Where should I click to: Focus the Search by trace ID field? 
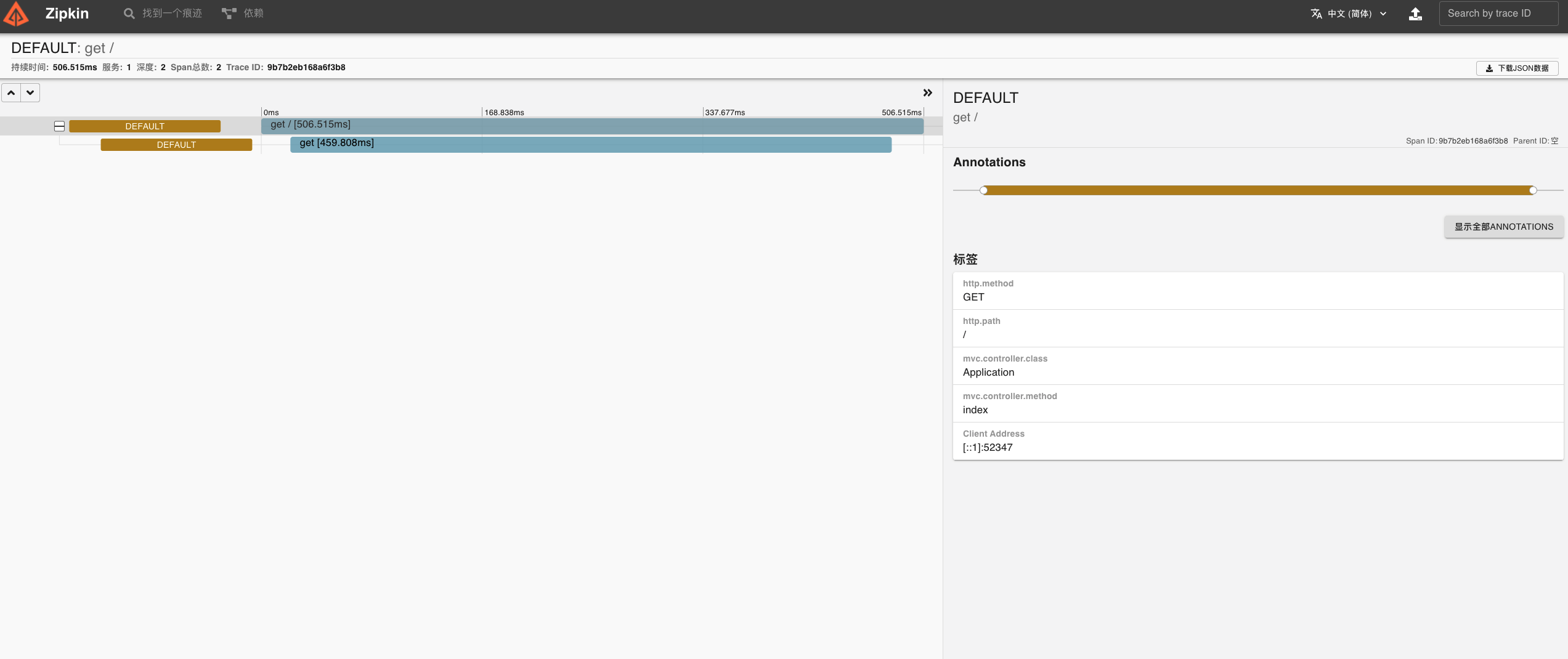tap(1498, 14)
